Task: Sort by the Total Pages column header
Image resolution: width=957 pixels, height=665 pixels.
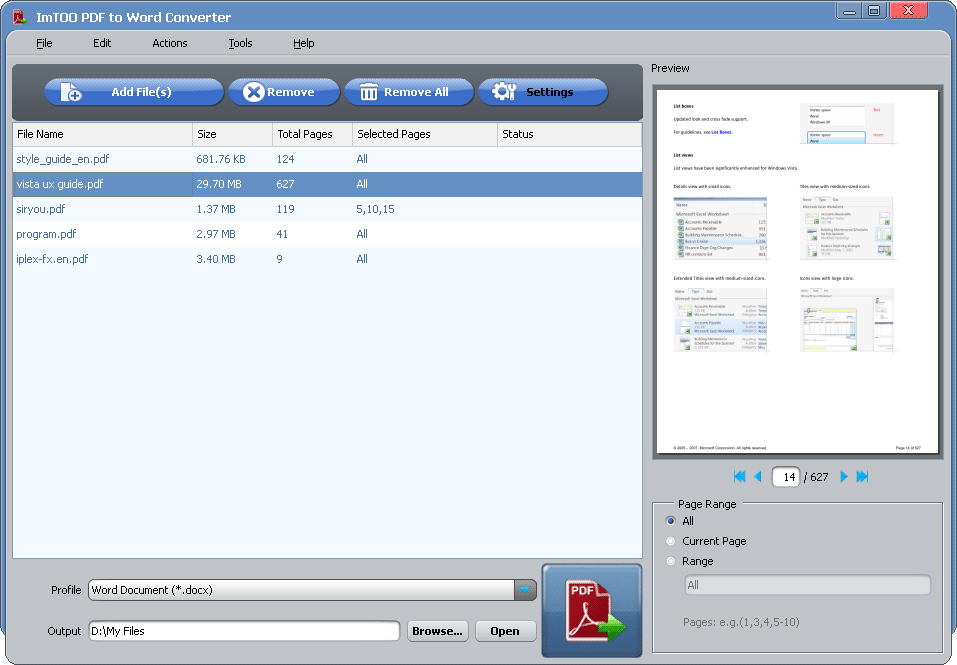Action: pos(312,134)
